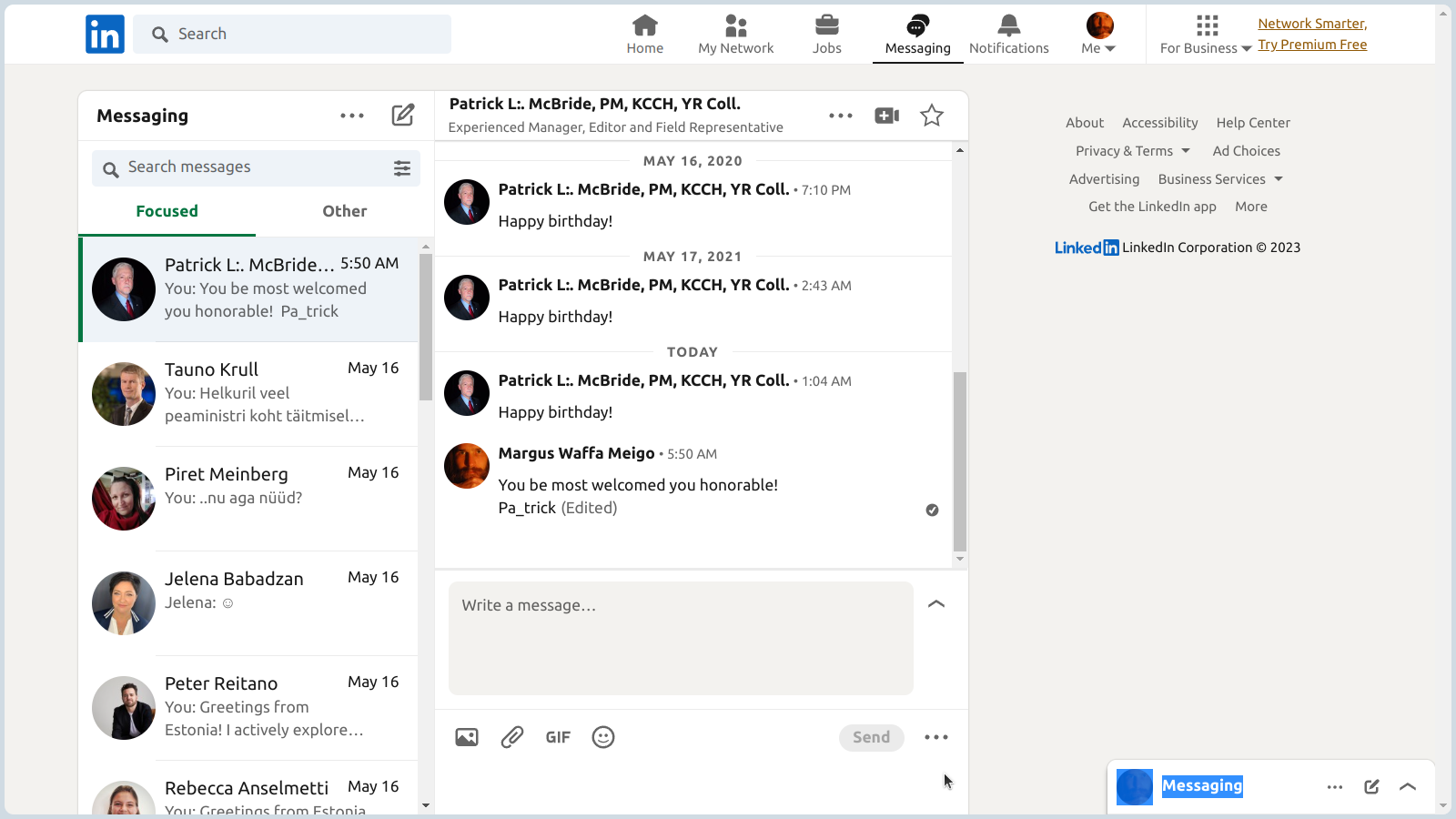The height and width of the screenshot is (819, 1456).
Task: Open the Advertising footer link
Action: pos(1104,179)
